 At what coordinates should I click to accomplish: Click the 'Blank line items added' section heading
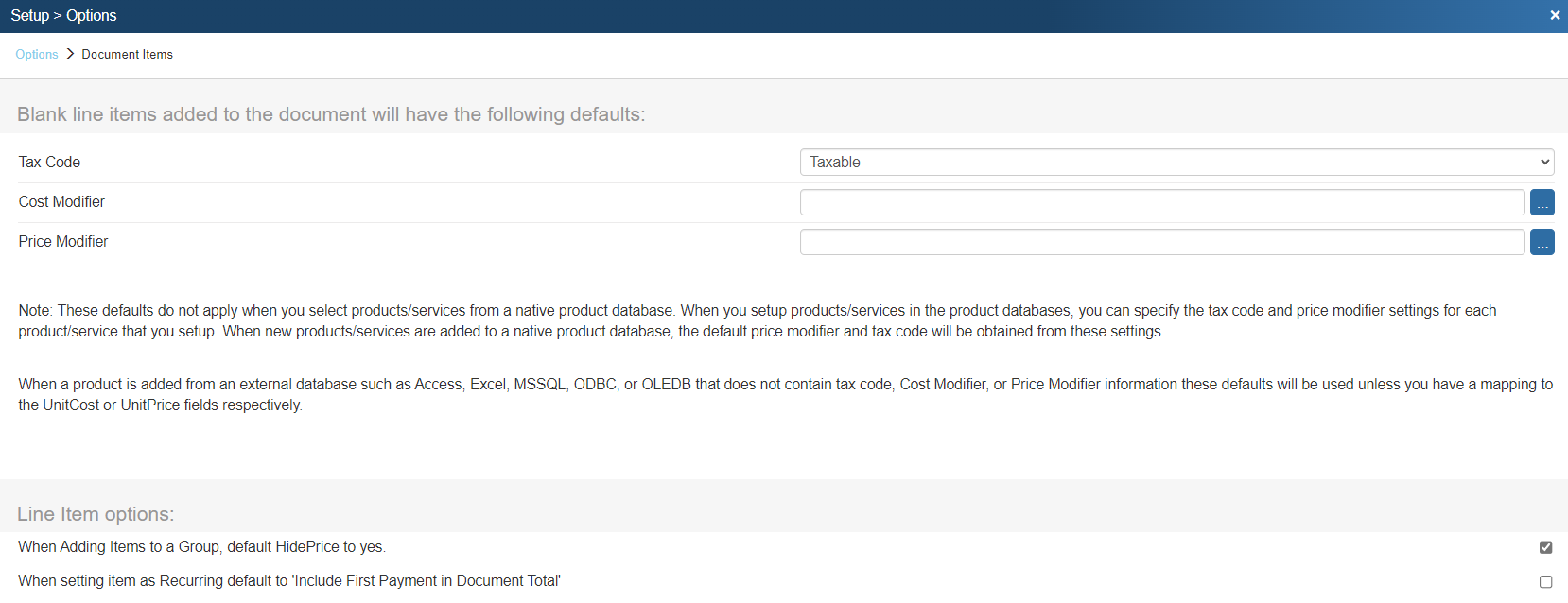331,114
